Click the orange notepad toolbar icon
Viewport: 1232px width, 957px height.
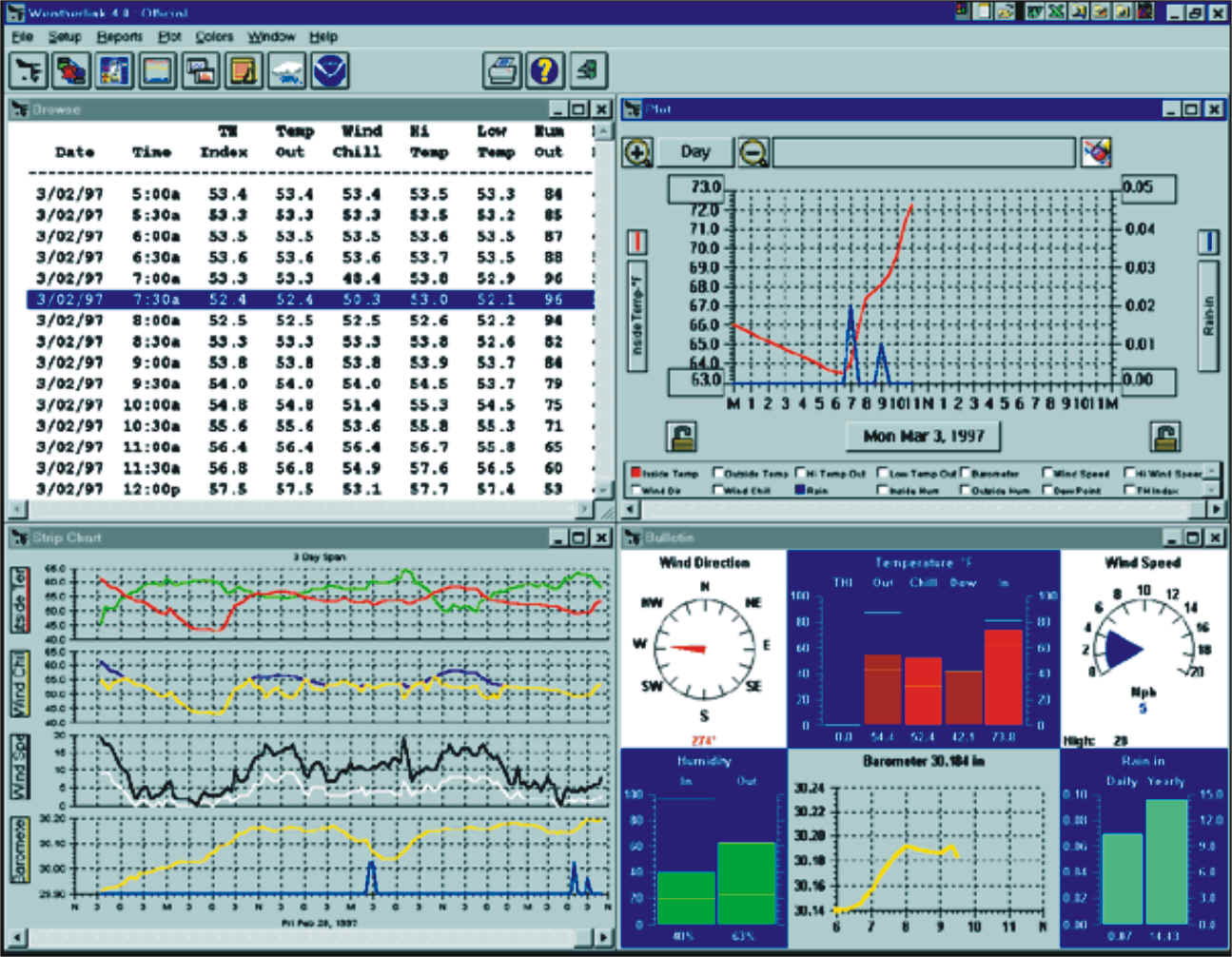[x=244, y=70]
